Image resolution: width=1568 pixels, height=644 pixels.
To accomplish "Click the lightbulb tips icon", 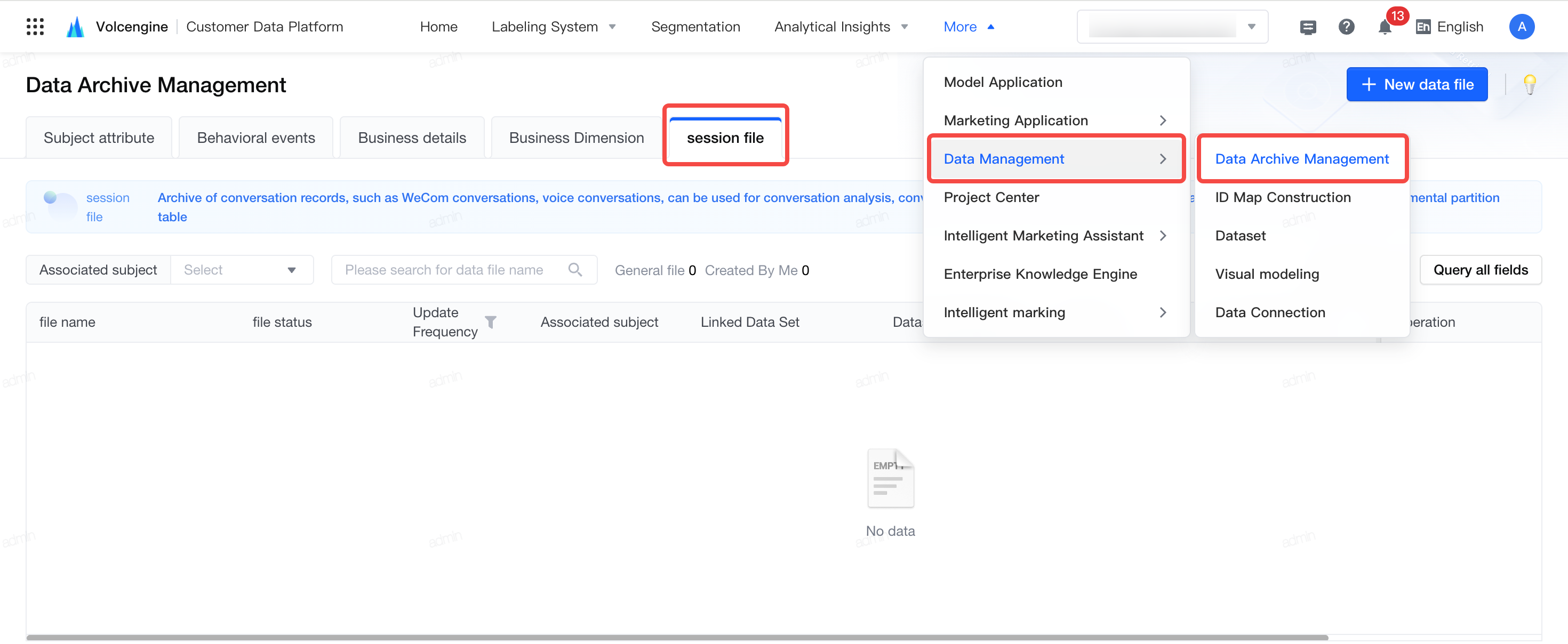I will pyautogui.click(x=1530, y=85).
